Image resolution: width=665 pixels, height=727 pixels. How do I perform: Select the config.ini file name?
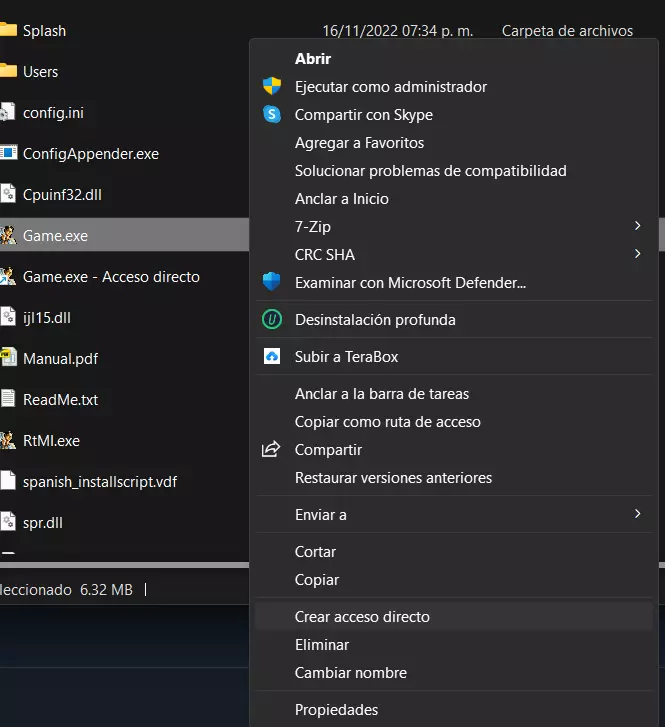pos(53,113)
